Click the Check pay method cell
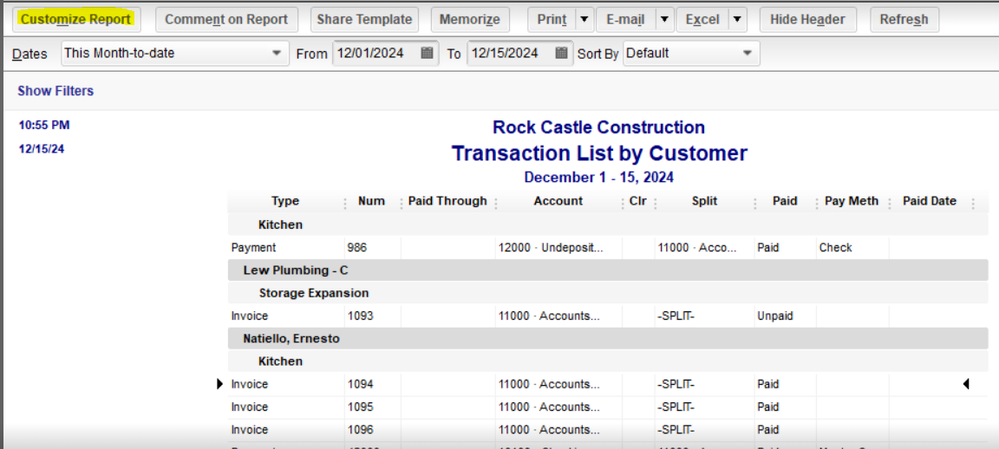The height and width of the screenshot is (449, 999). point(835,248)
